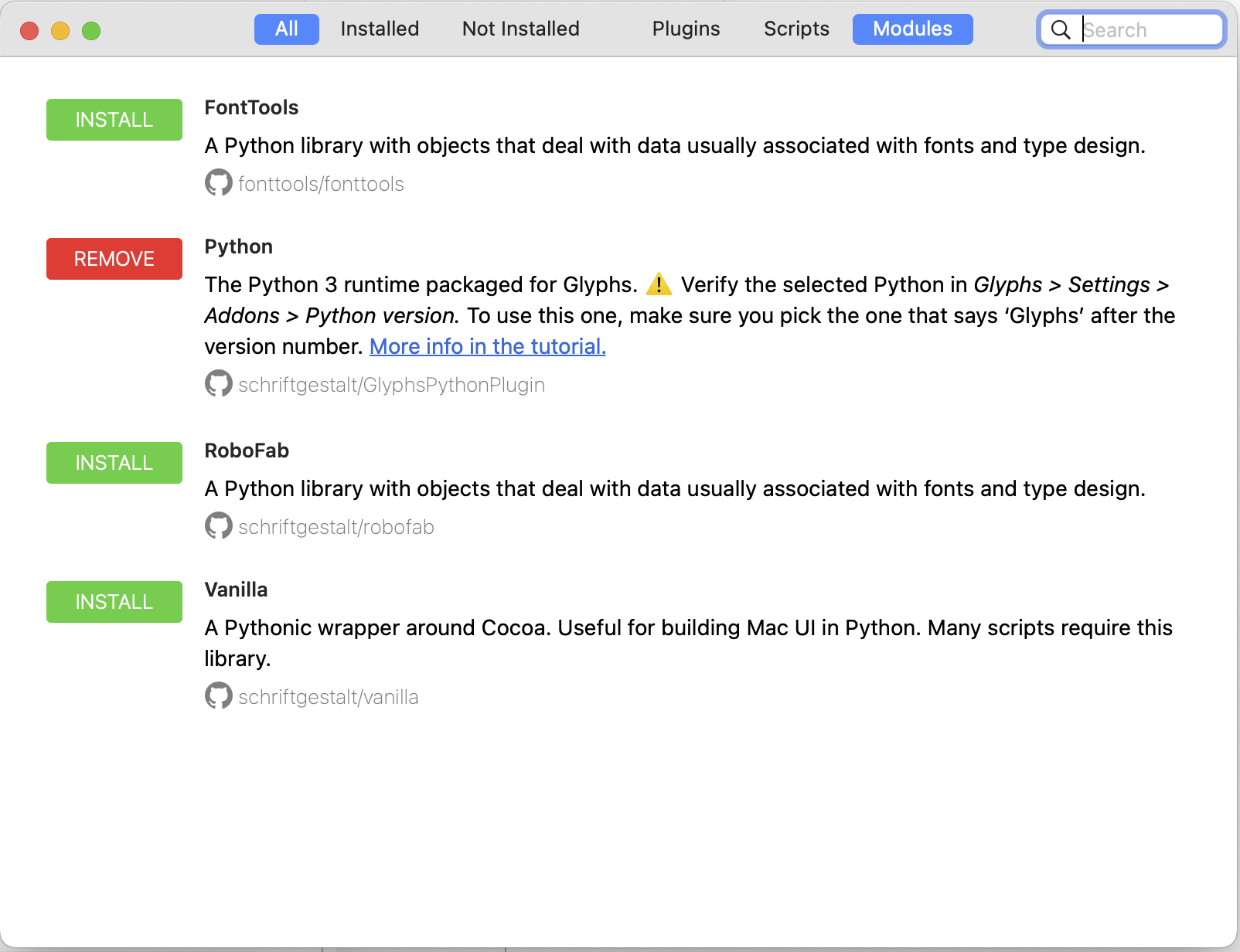Click the magnifying glass search icon
This screenshot has width=1240, height=952.
pyautogui.click(x=1061, y=30)
